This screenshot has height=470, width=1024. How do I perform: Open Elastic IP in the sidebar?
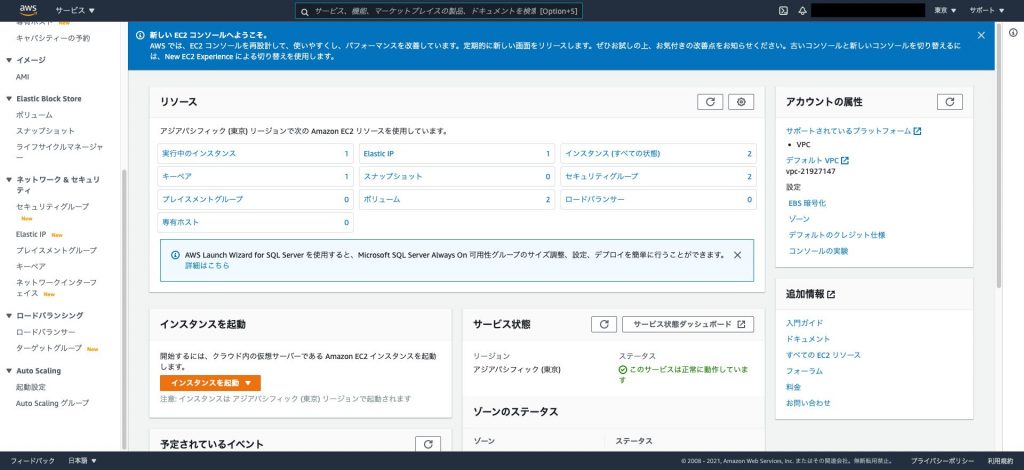coord(31,234)
